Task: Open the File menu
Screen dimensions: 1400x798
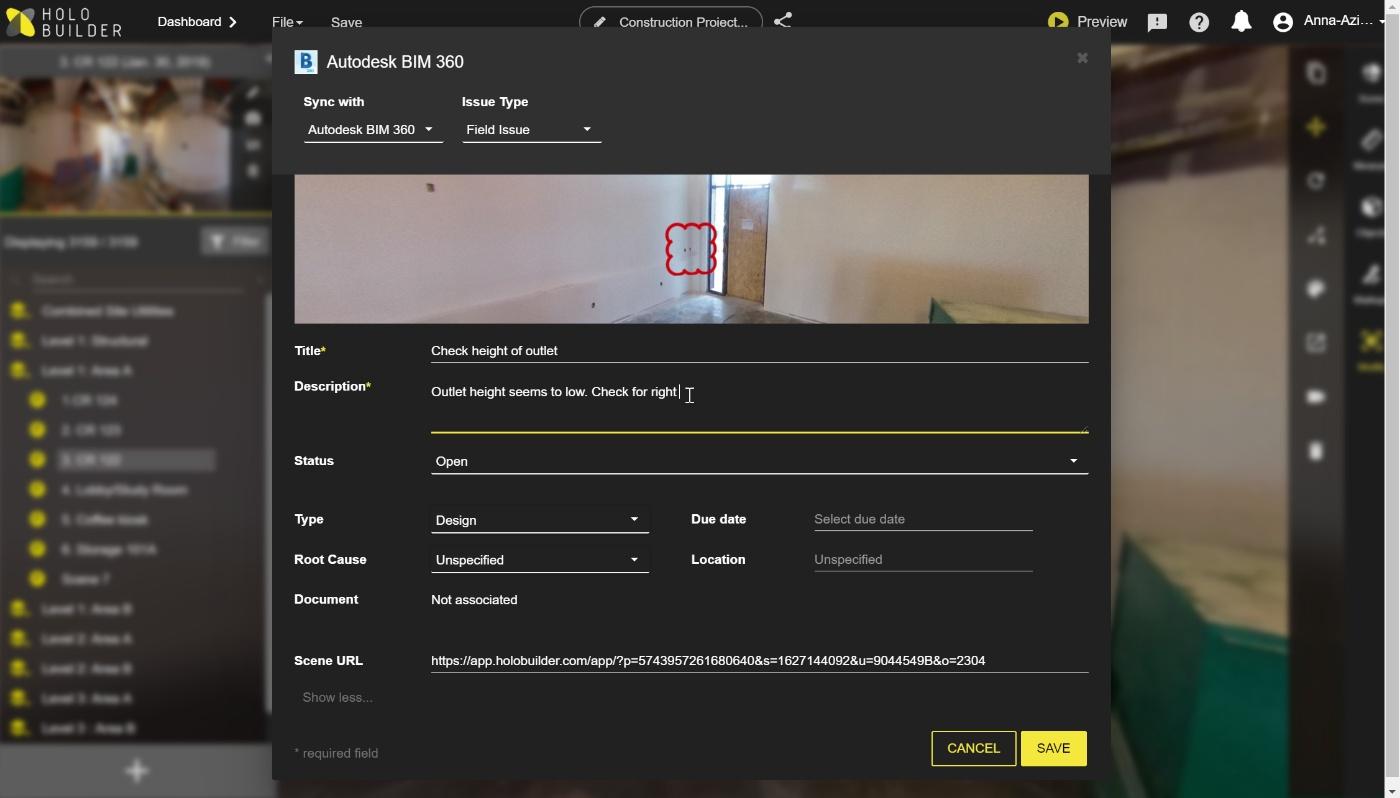Action: (287, 22)
